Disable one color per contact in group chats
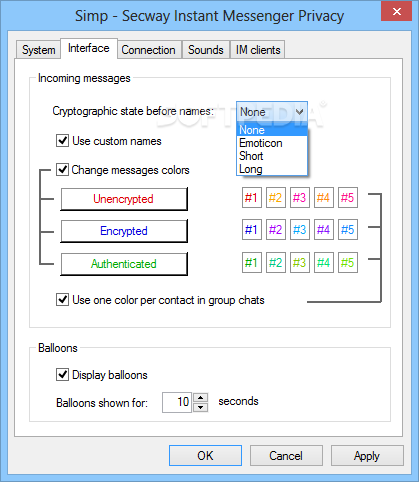The height and width of the screenshot is (482, 419). tap(62, 300)
